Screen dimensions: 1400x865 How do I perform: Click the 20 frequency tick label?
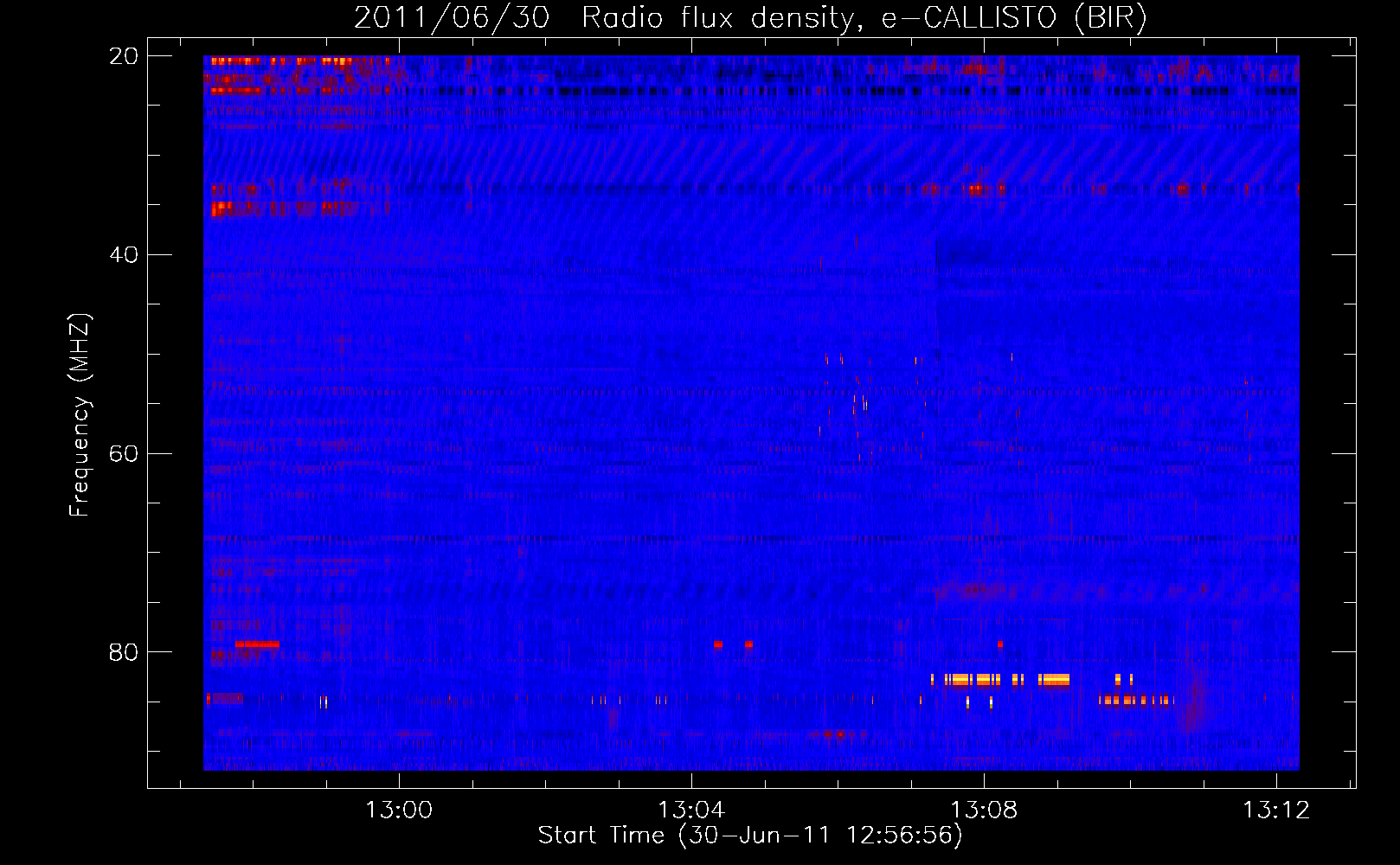123,56
